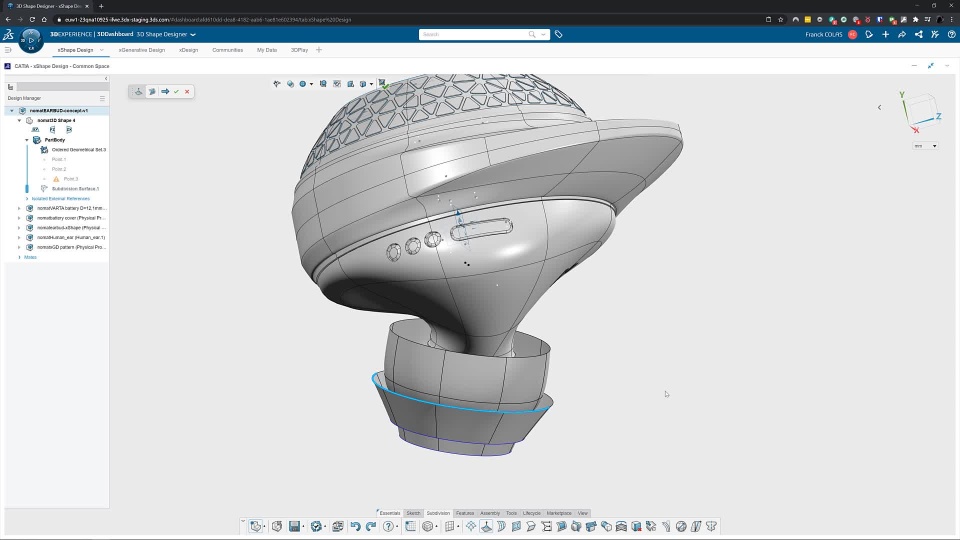Viewport: 960px width, 540px height.
Task: Open the units dropdown below the orientation cube
Action: pos(925,146)
